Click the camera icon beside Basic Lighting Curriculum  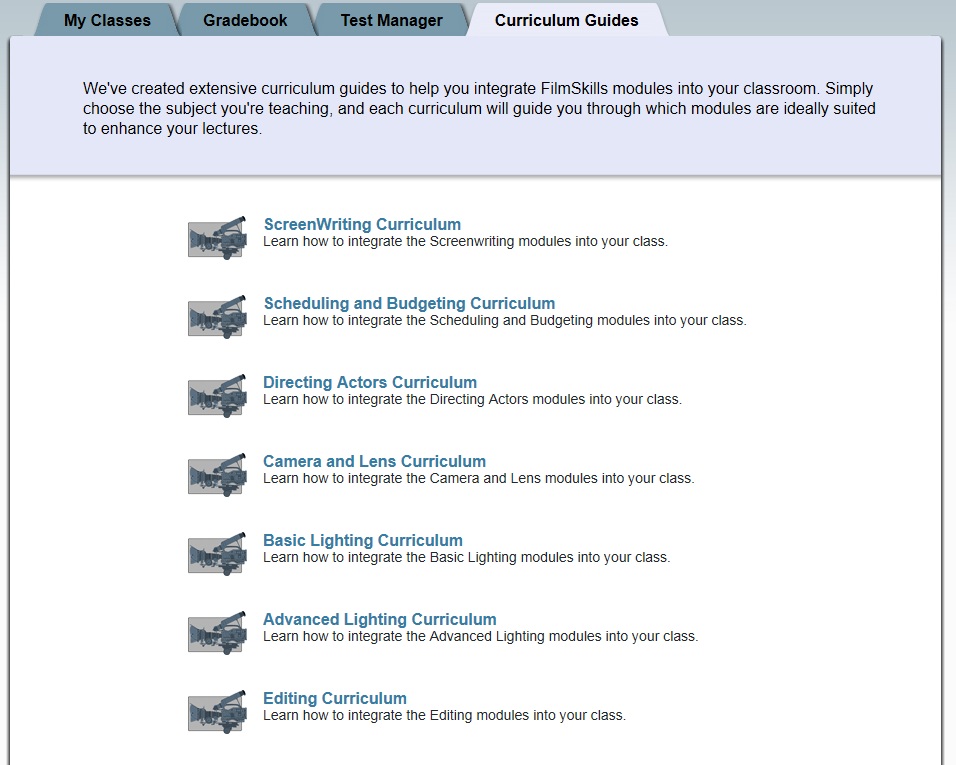(x=217, y=553)
